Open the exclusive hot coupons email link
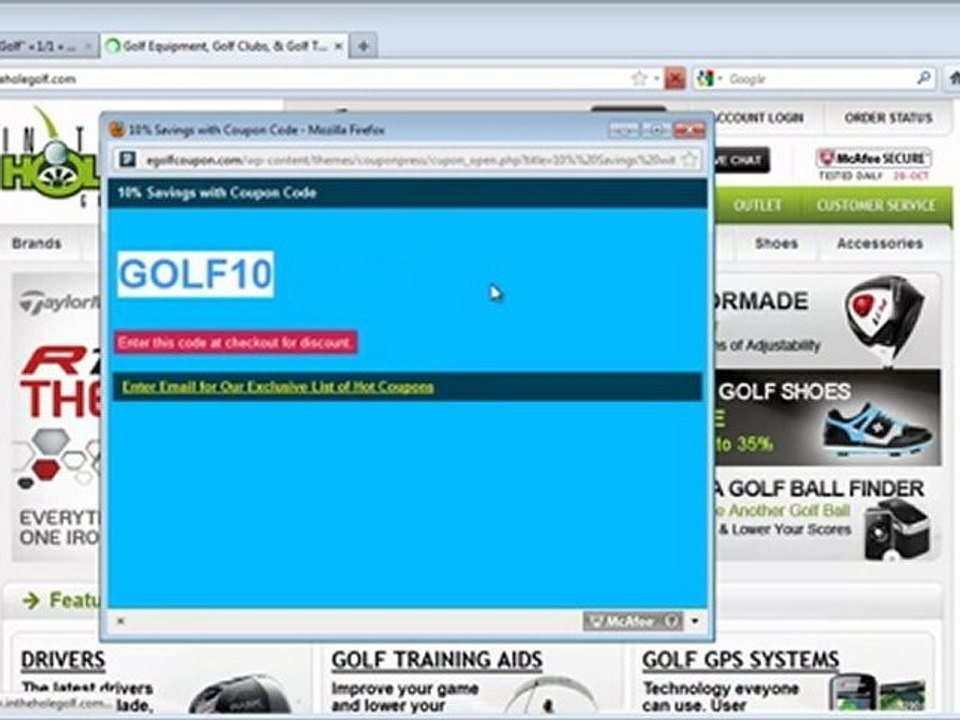 pyautogui.click(x=278, y=387)
